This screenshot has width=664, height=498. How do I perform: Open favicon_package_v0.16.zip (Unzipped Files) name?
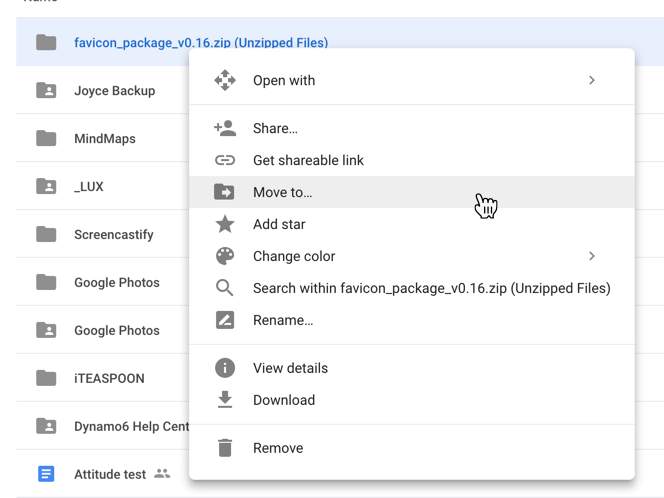click(201, 42)
